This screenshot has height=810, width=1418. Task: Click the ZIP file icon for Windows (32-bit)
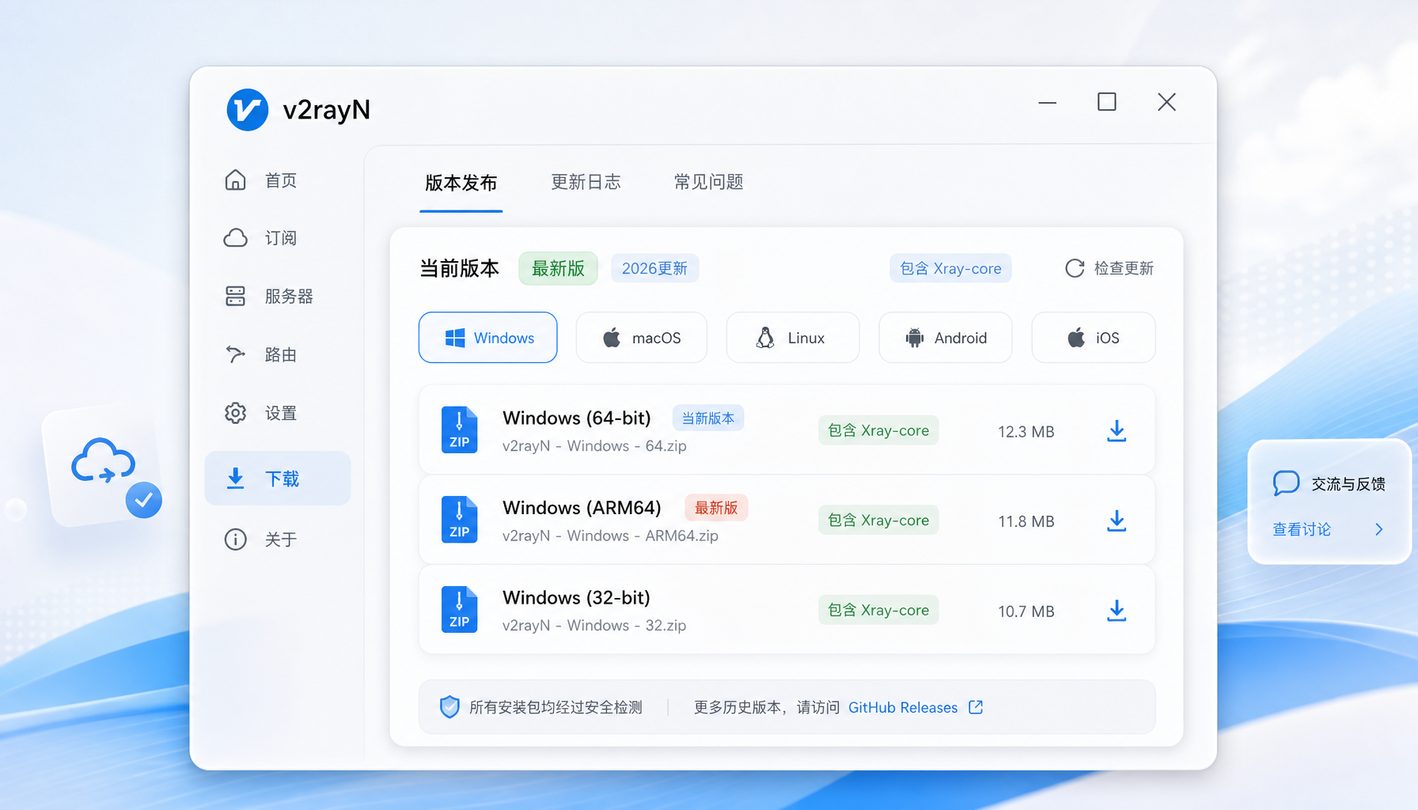[x=459, y=610]
